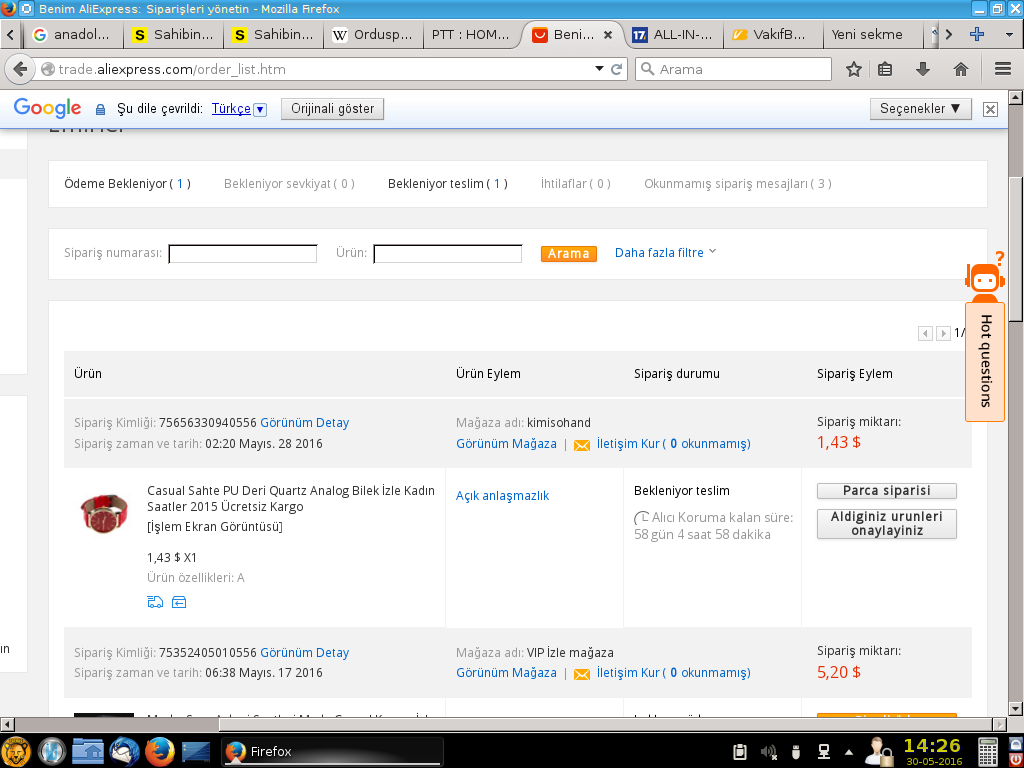This screenshot has height=768, width=1024.
Task: Close the Google Translate bar
Action: 990,109
